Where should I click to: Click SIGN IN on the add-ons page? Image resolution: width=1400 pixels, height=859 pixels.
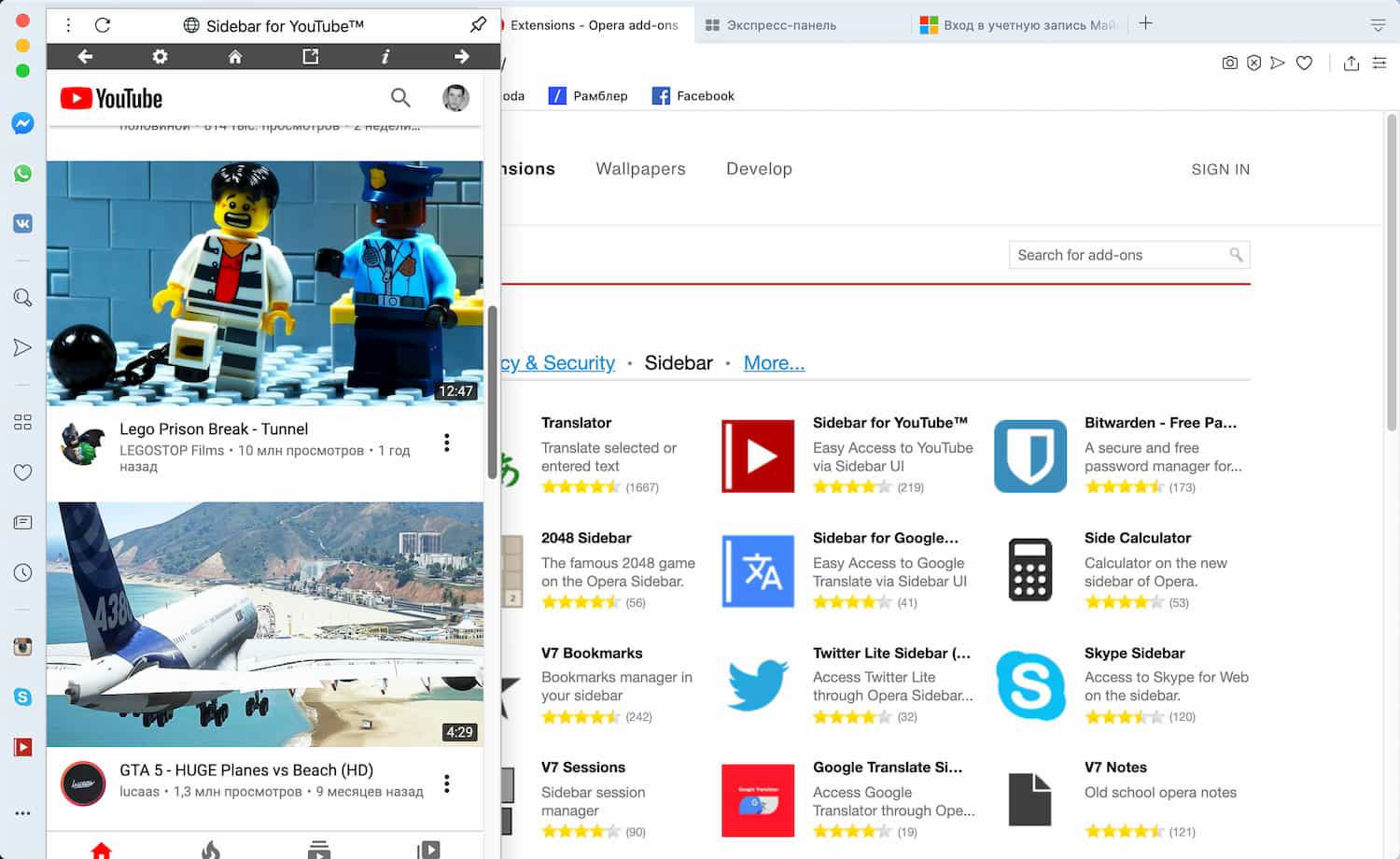(1221, 169)
